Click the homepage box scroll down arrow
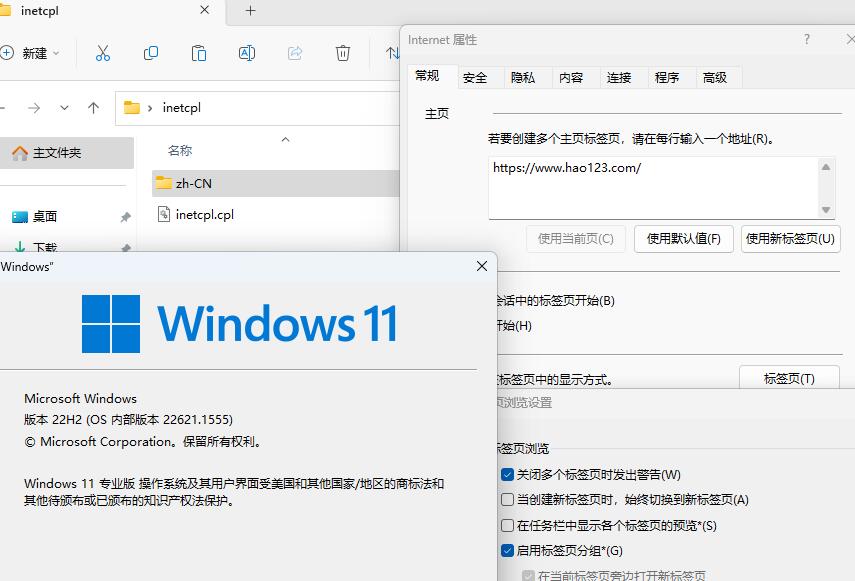This screenshot has width=855, height=581. (x=826, y=210)
